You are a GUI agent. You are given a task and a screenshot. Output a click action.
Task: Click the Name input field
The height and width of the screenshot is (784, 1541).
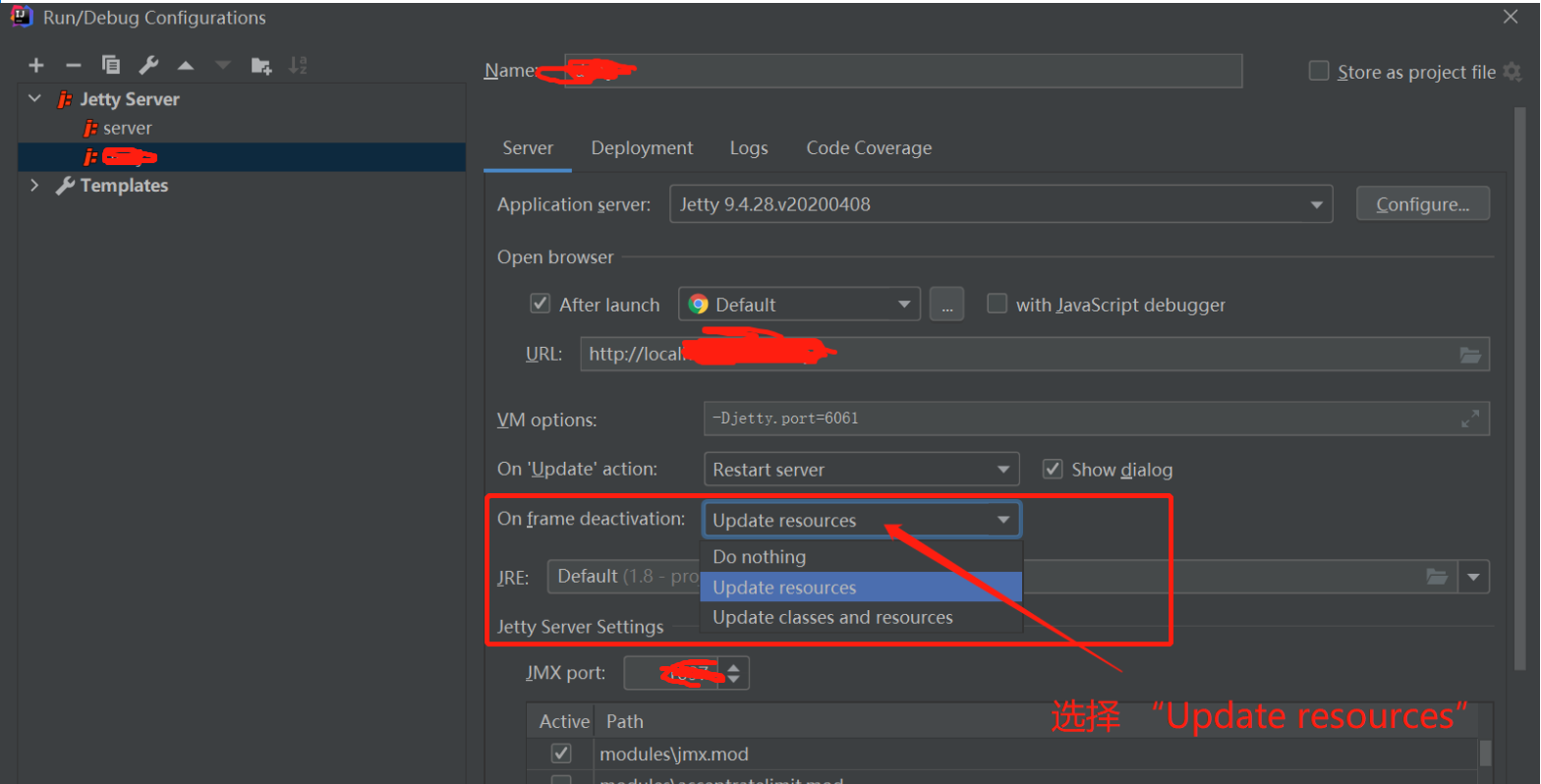click(903, 71)
